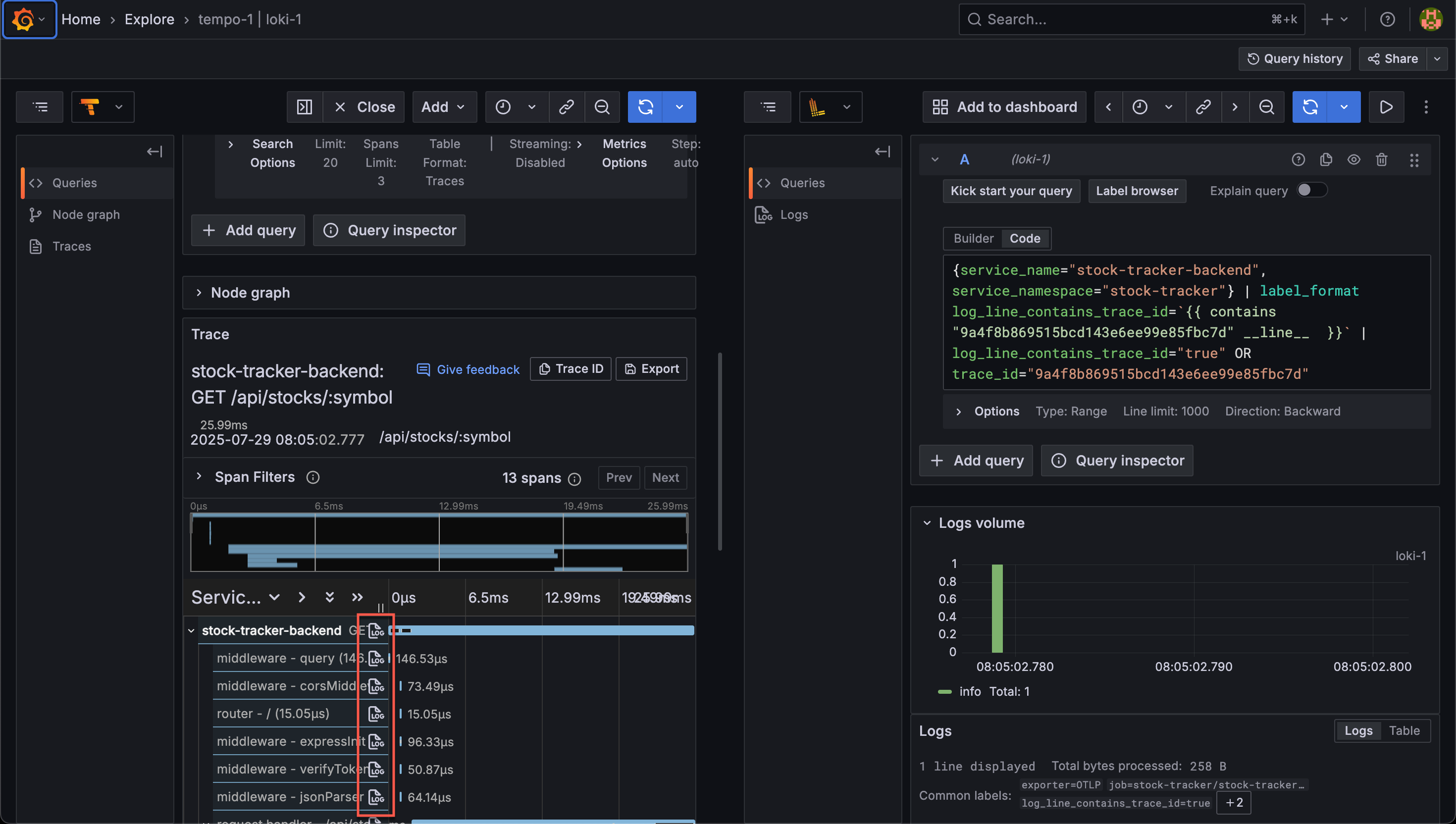
Task: Toggle left pane content outline icon
Action: (40, 107)
